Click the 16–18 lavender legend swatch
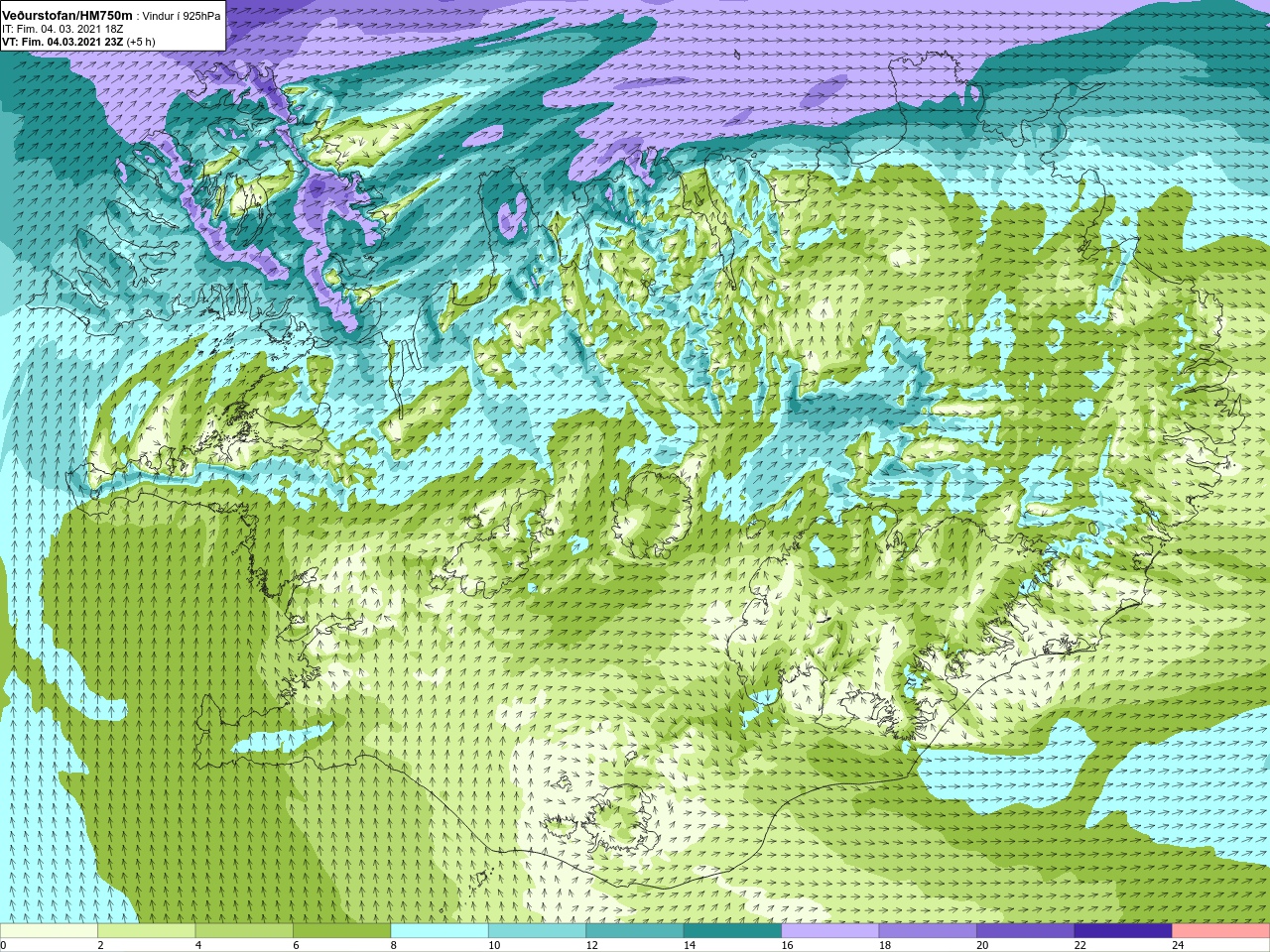Image resolution: width=1270 pixels, height=952 pixels. (830, 931)
